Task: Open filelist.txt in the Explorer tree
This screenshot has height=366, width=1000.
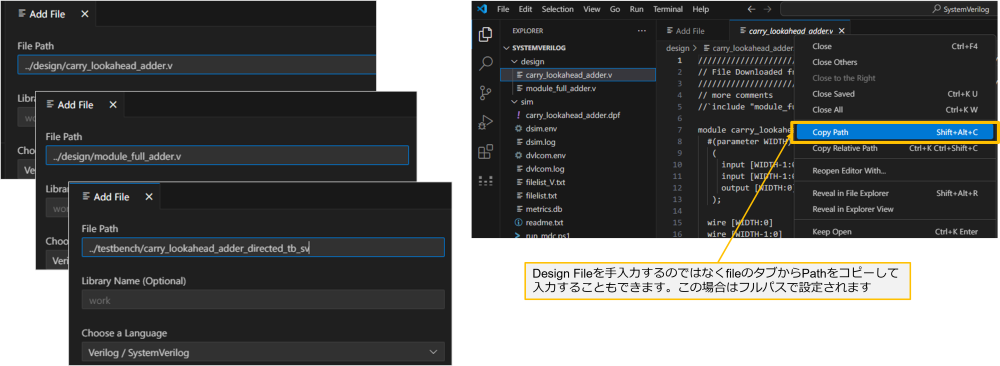Action: click(x=578, y=196)
